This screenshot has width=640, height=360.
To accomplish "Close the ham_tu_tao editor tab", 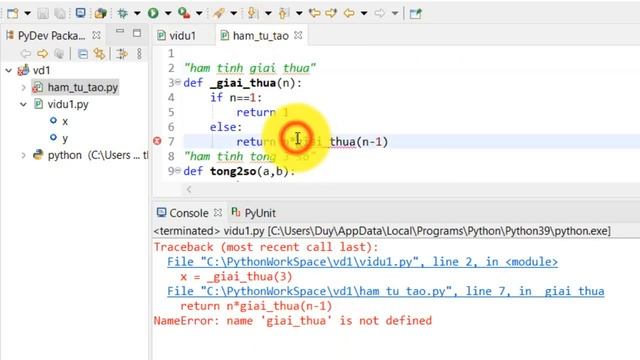I will click(x=298, y=35).
